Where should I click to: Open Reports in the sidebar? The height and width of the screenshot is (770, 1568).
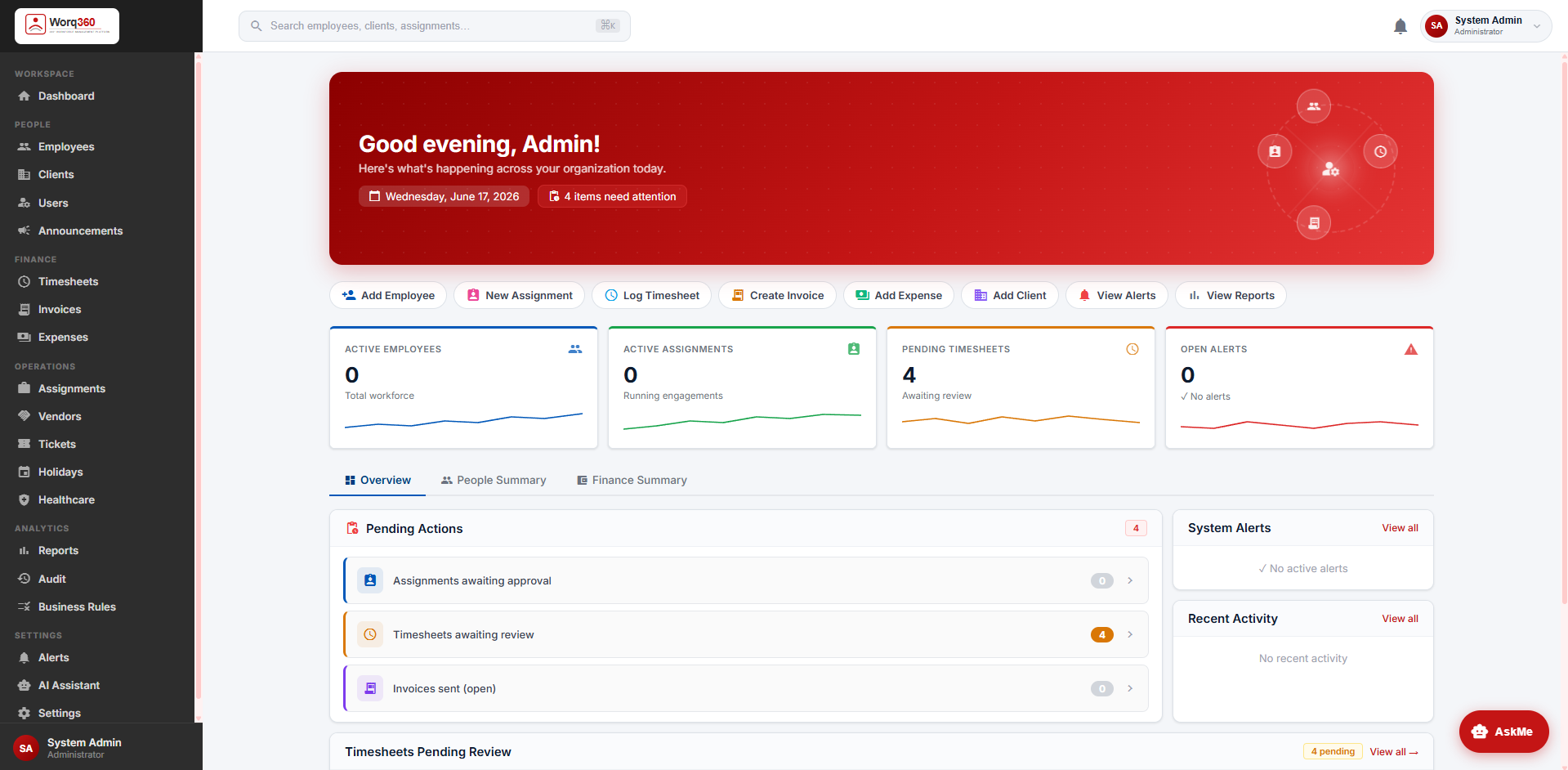[58, 551]
